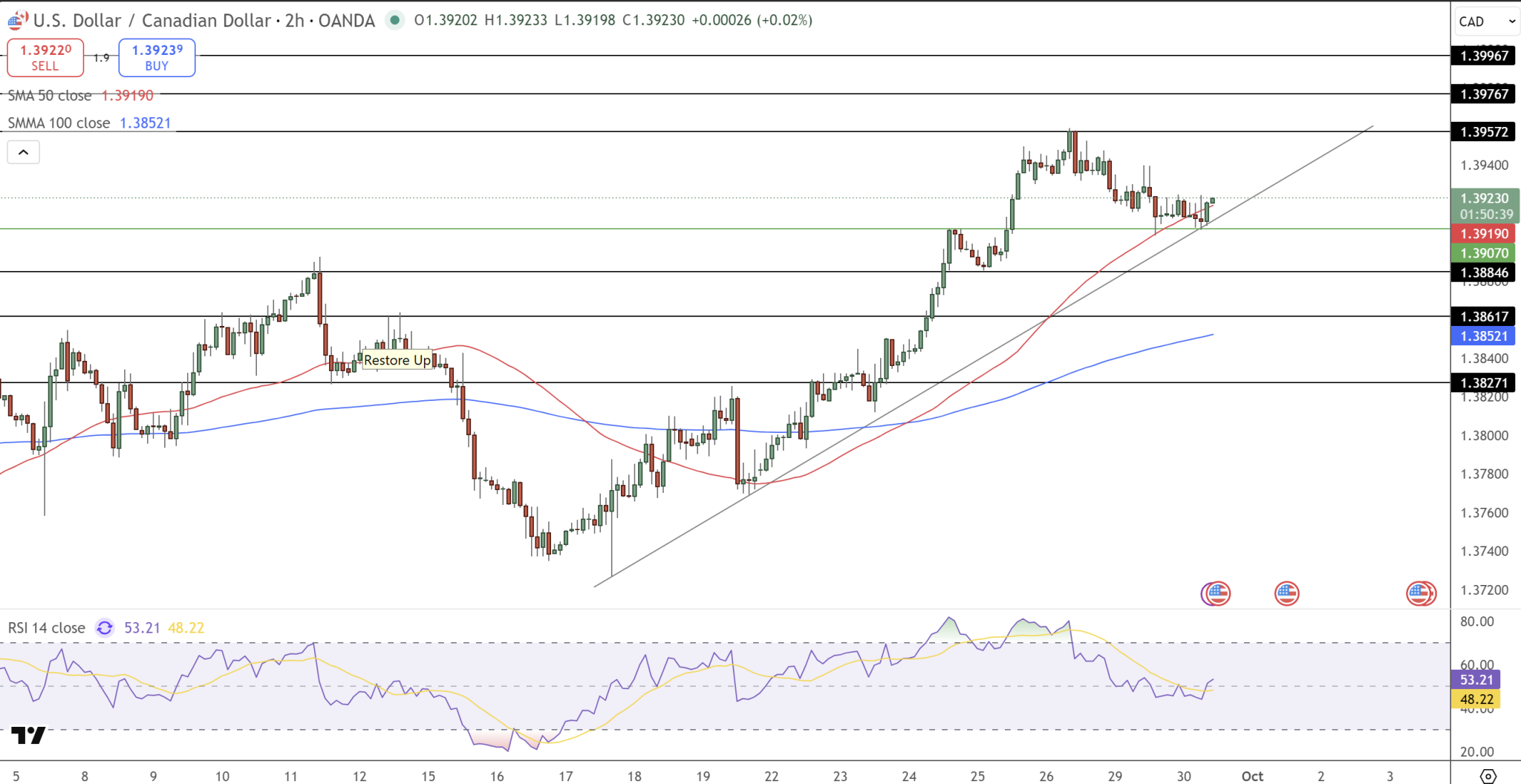Click the SELL button showing 1.39220
Image resolution: width=1521 pixels, height=784 pixels.
45,57
